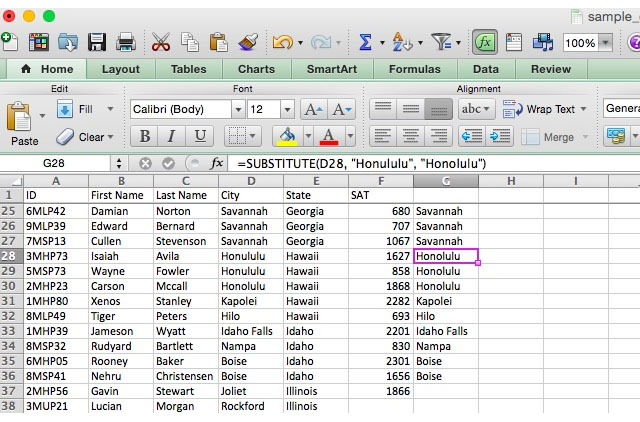Toggle Italic formatting
The image size is (640, 422).
[x=171, y=136]
